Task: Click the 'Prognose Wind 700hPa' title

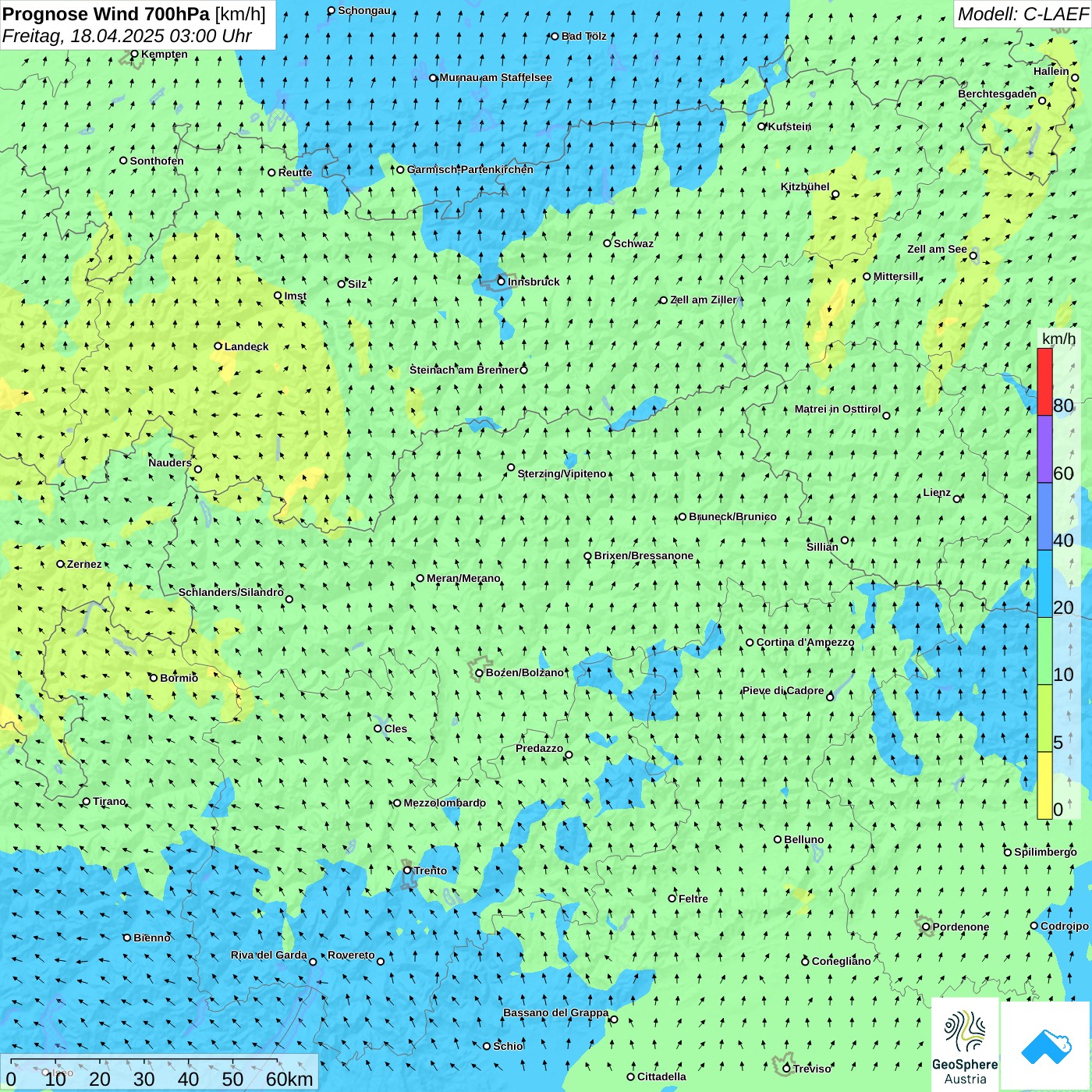Action: point(106,13)
